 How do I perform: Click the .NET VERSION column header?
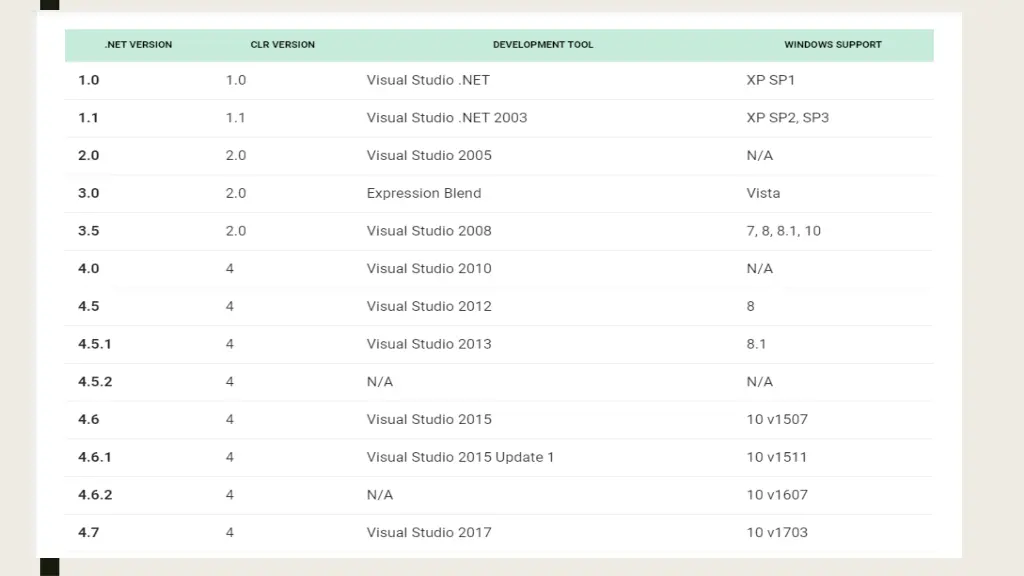pos(138,44)
